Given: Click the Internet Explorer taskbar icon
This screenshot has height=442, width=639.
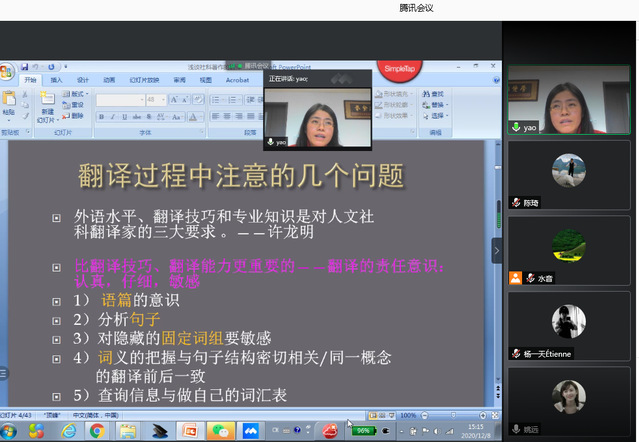Looking at the screenshot, I should click(68, 431).
